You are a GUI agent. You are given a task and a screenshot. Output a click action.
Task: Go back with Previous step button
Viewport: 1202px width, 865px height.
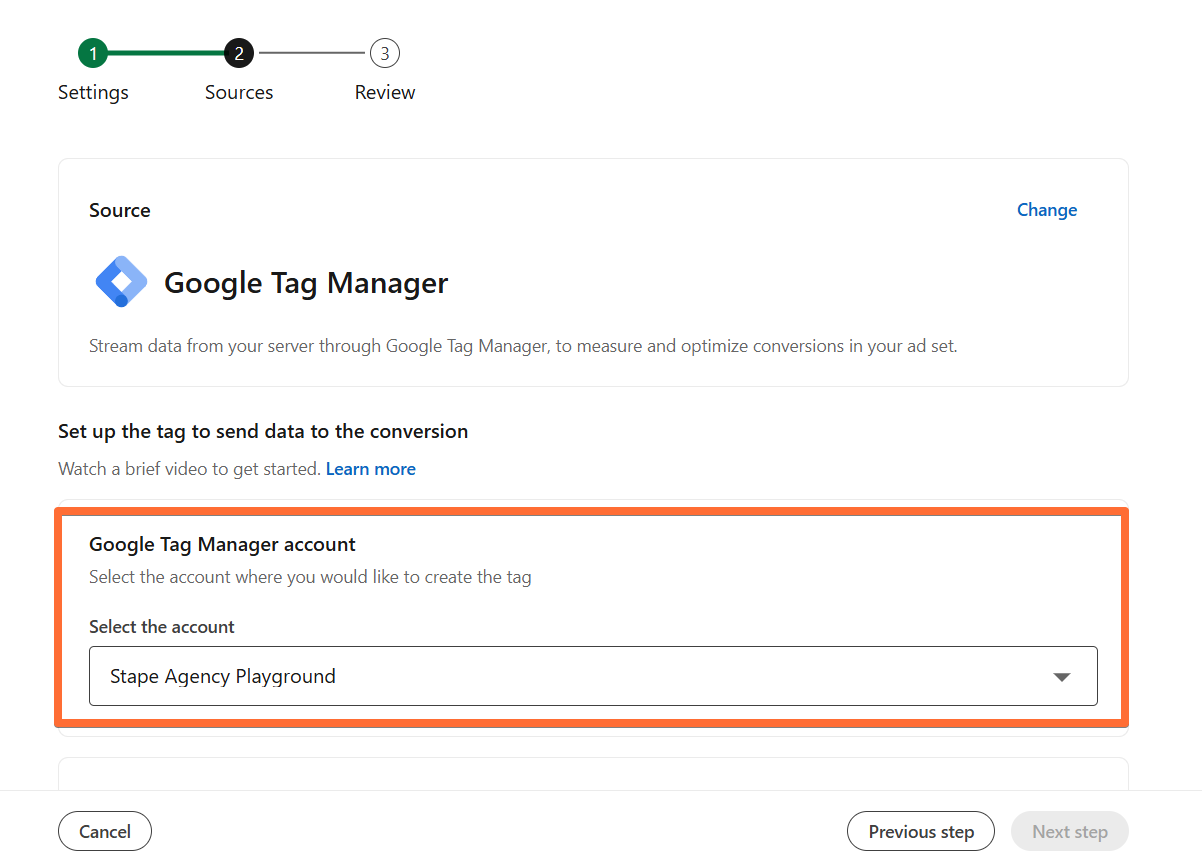(x=921, y=831)
